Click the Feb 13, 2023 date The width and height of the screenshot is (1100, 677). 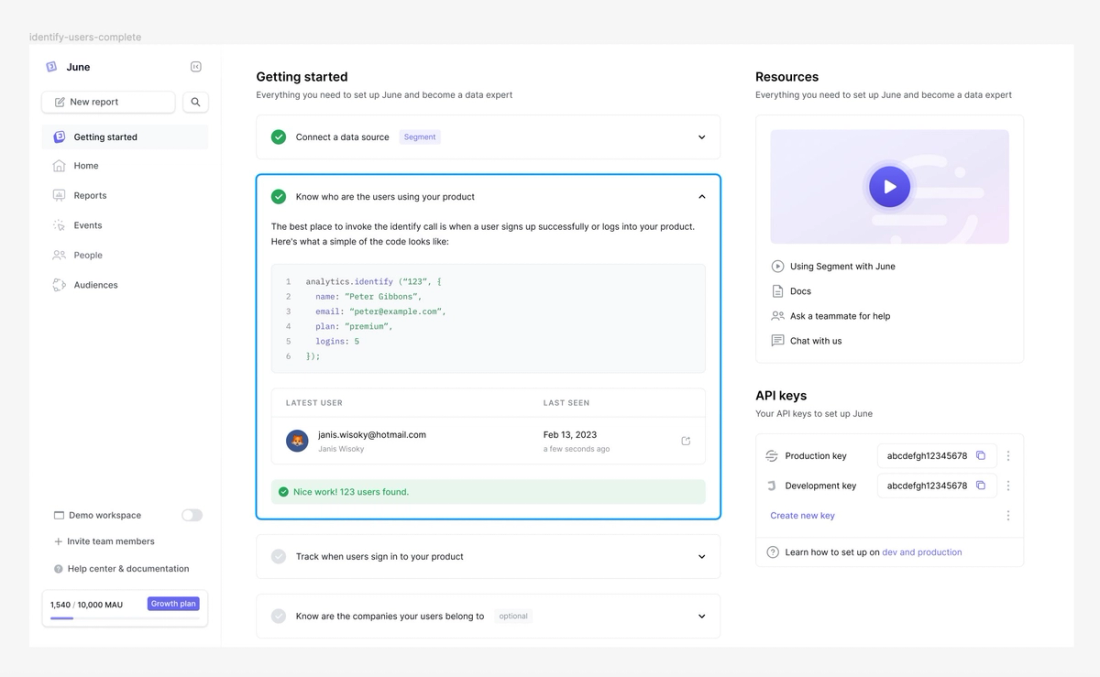click(570, 435)
